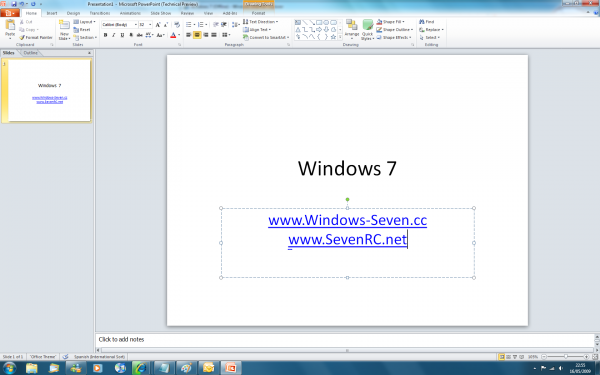Click the www.Windows-Seven.cc hyperlink on slide

coord(347,220)
